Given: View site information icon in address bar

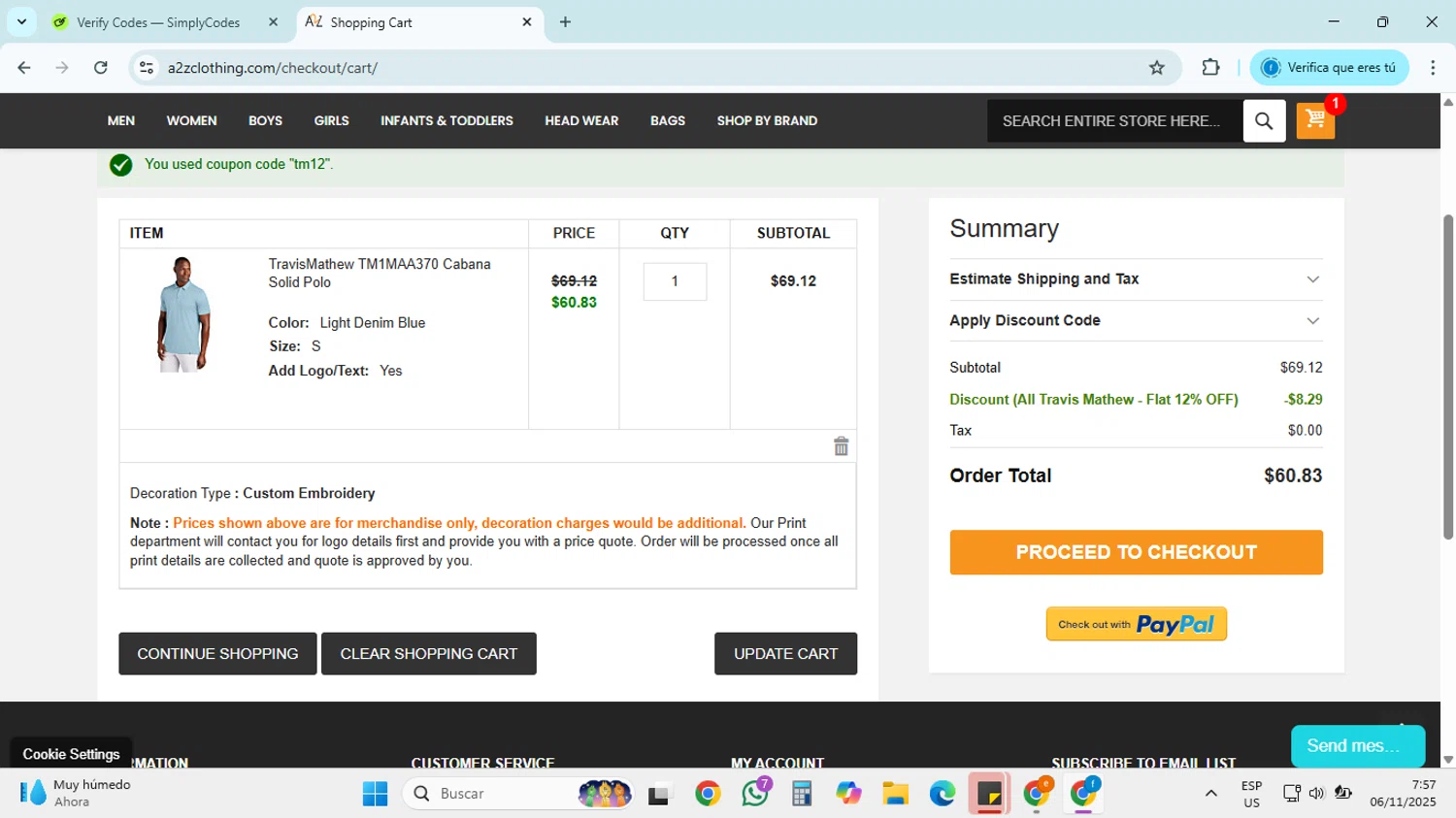Looking at the screenshot, I should pos(147,68).
